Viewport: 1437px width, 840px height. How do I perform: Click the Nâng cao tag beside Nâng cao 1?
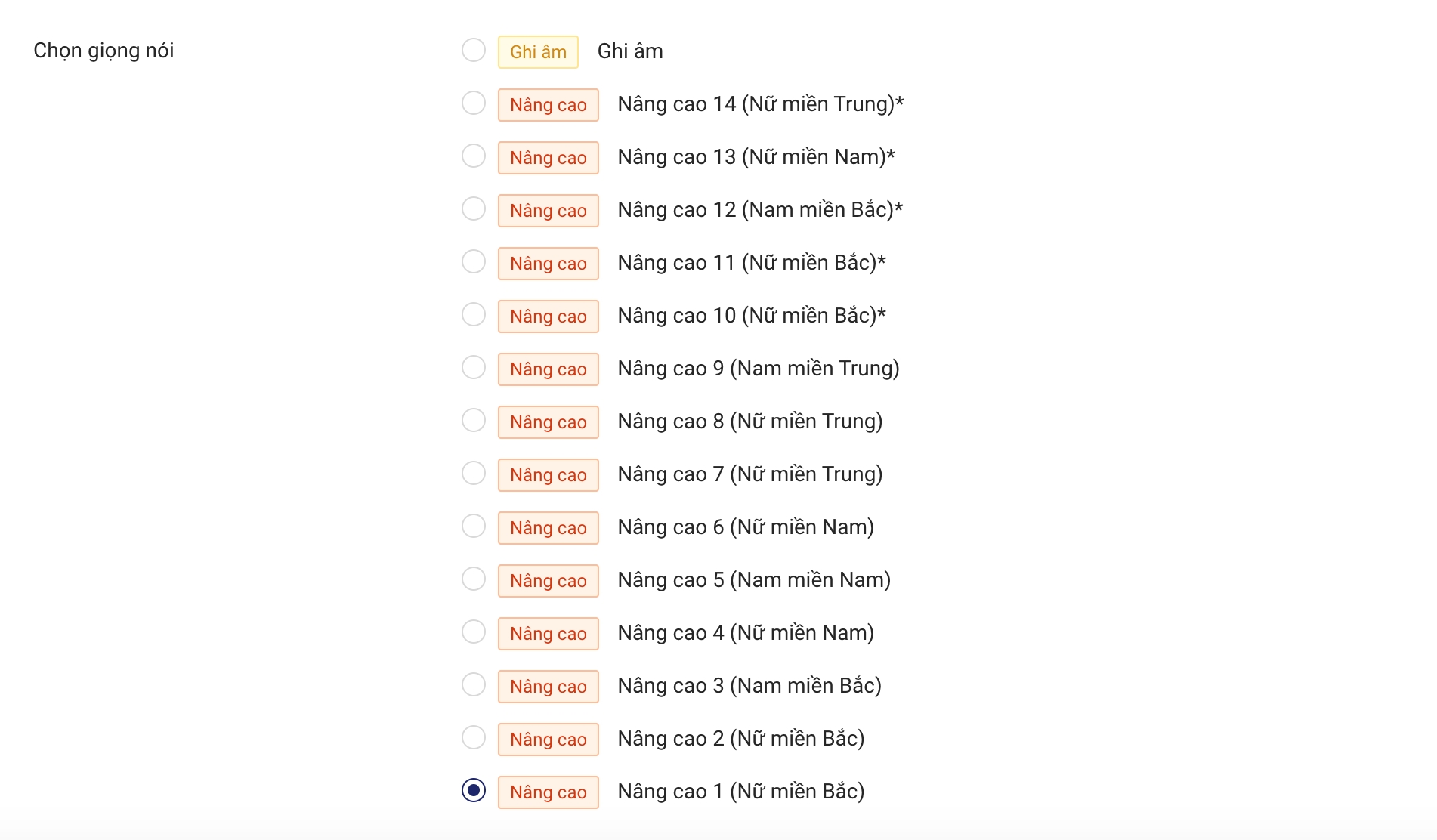pos(548,792)
